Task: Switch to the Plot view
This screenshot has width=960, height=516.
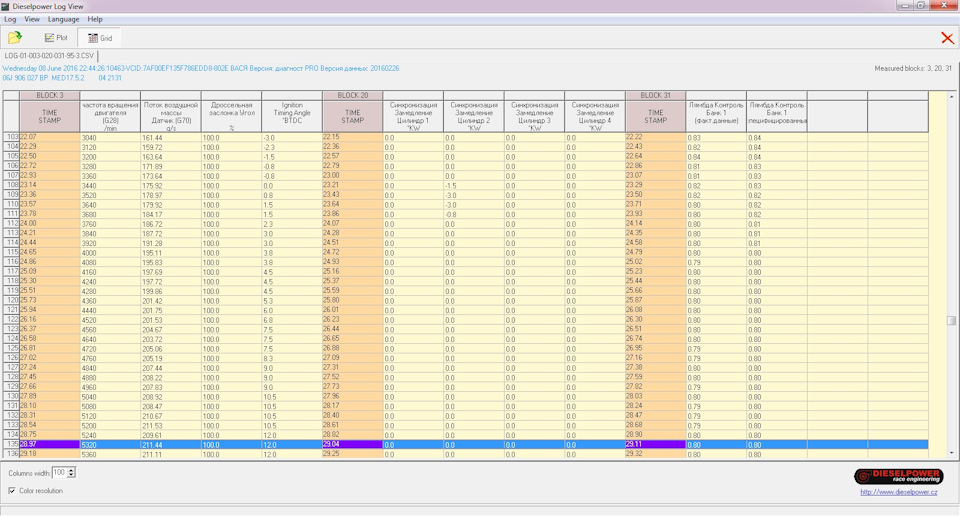Action: pyautogui.click(x=56, y=37)
